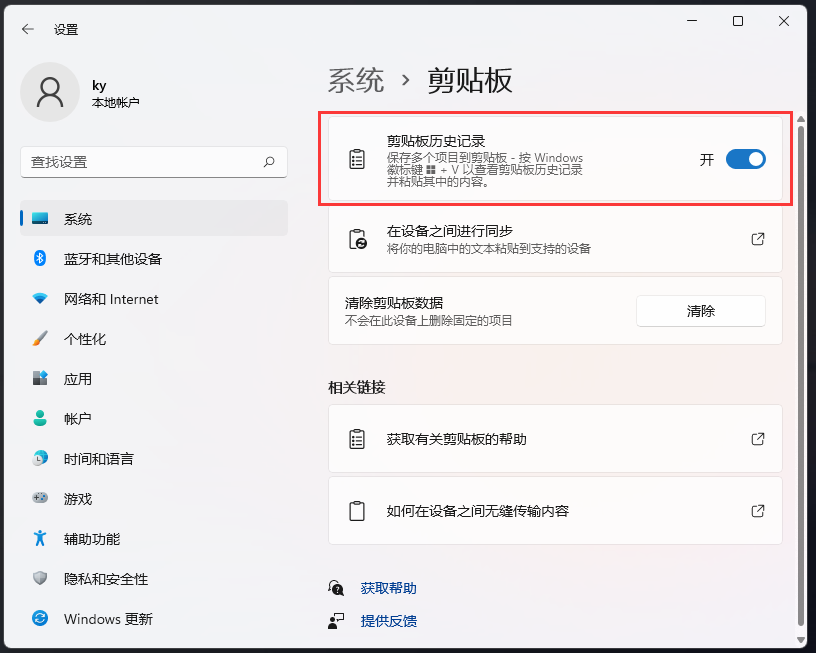The height and width of the screenshot is (653, 816).
Task: Open 网络和 Internet settings
Action: (39, 299)
